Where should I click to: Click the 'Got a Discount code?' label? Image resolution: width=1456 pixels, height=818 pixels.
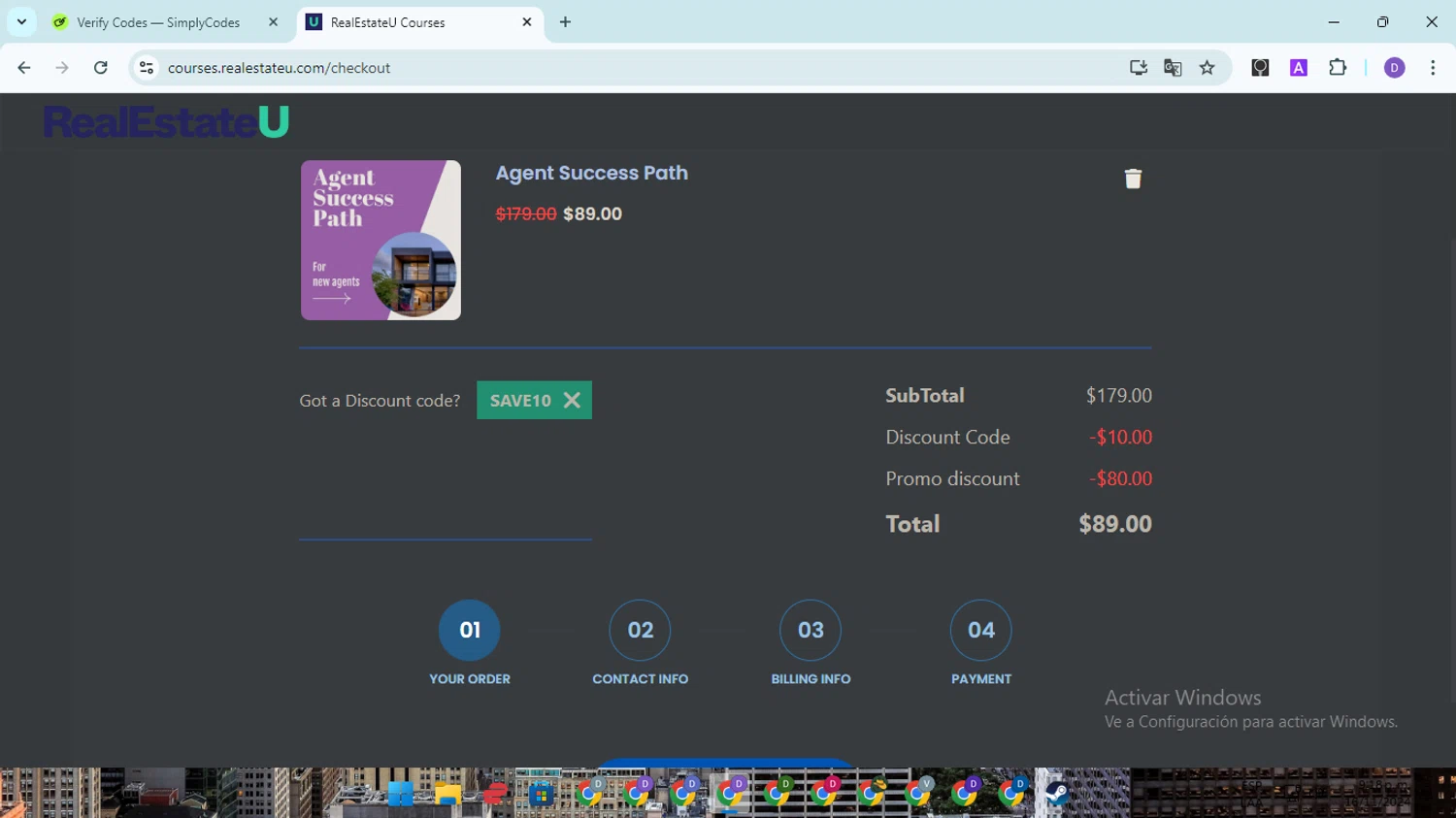[x=380, y=401]
